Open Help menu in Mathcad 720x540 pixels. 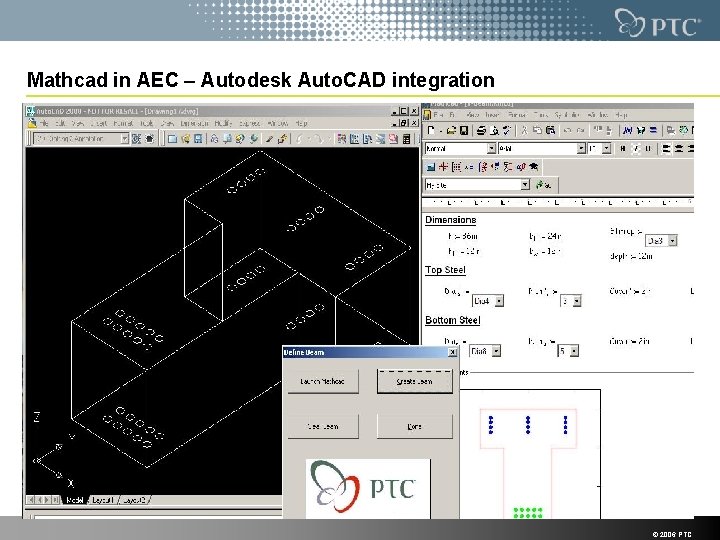click(x=621, y=115)
